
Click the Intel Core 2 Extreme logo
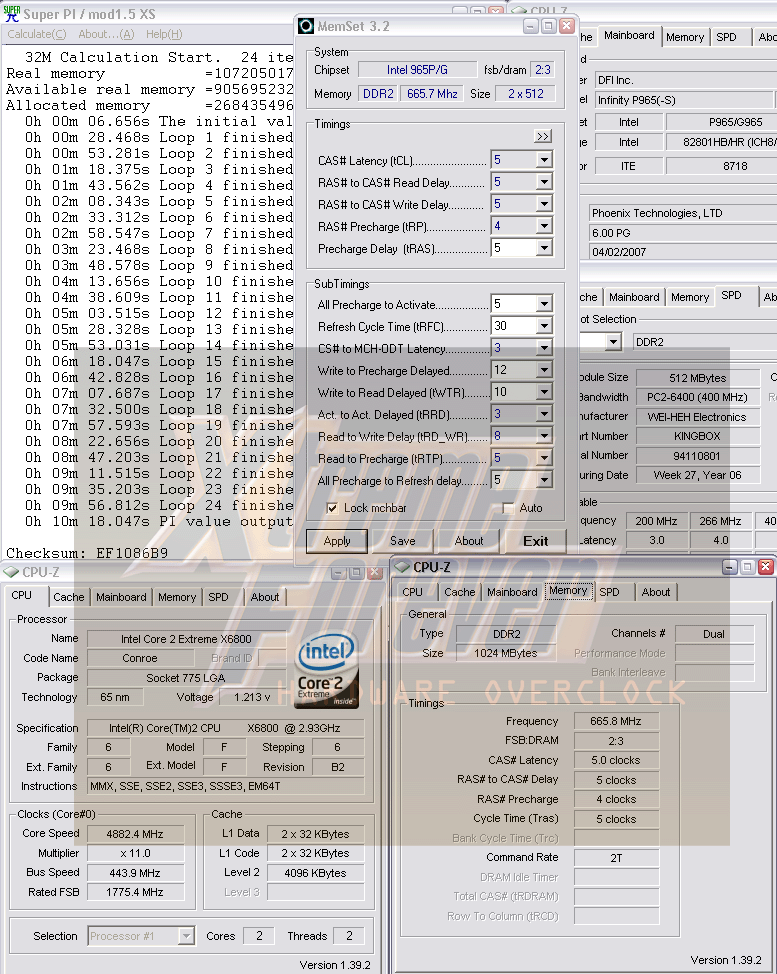pos(327,670)
